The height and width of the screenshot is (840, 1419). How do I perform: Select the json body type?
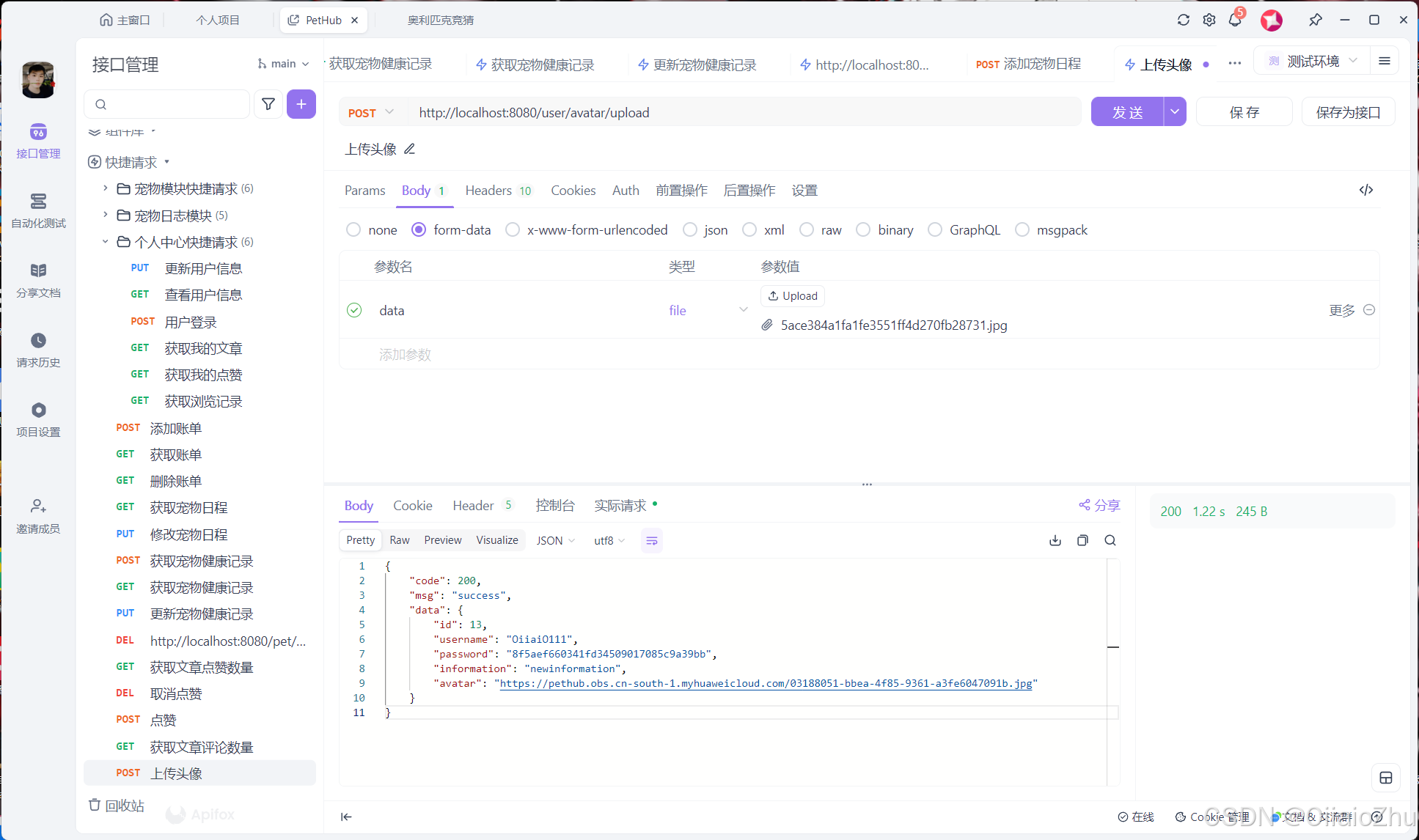click(690, 229)
